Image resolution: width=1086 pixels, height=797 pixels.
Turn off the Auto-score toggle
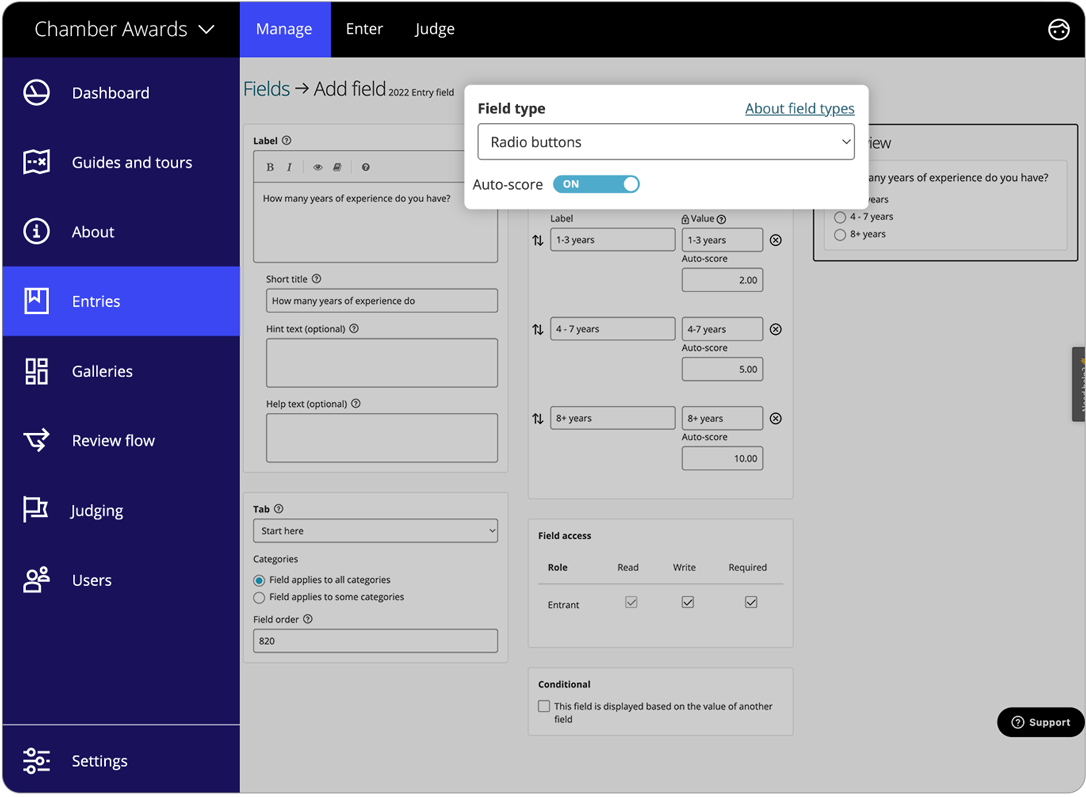[597, 184]
